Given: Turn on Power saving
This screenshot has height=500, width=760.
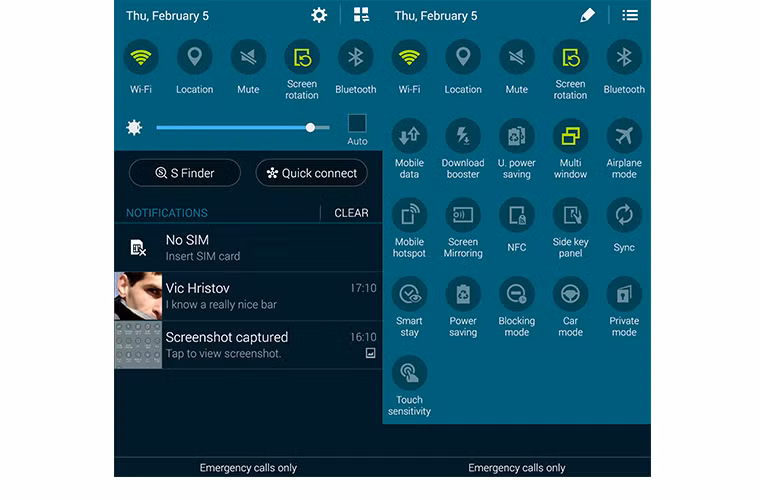Looking at the screenshot, I should click(463, 294).
